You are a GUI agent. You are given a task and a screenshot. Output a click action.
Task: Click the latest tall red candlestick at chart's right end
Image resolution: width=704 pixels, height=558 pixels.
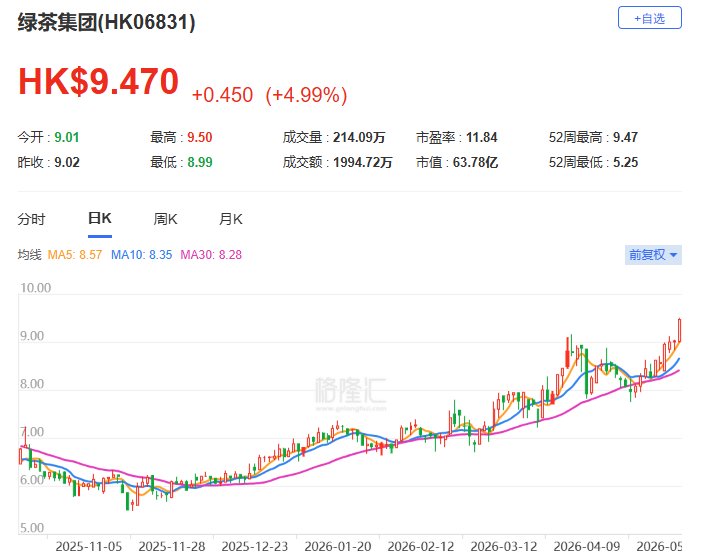click(680, 330)
